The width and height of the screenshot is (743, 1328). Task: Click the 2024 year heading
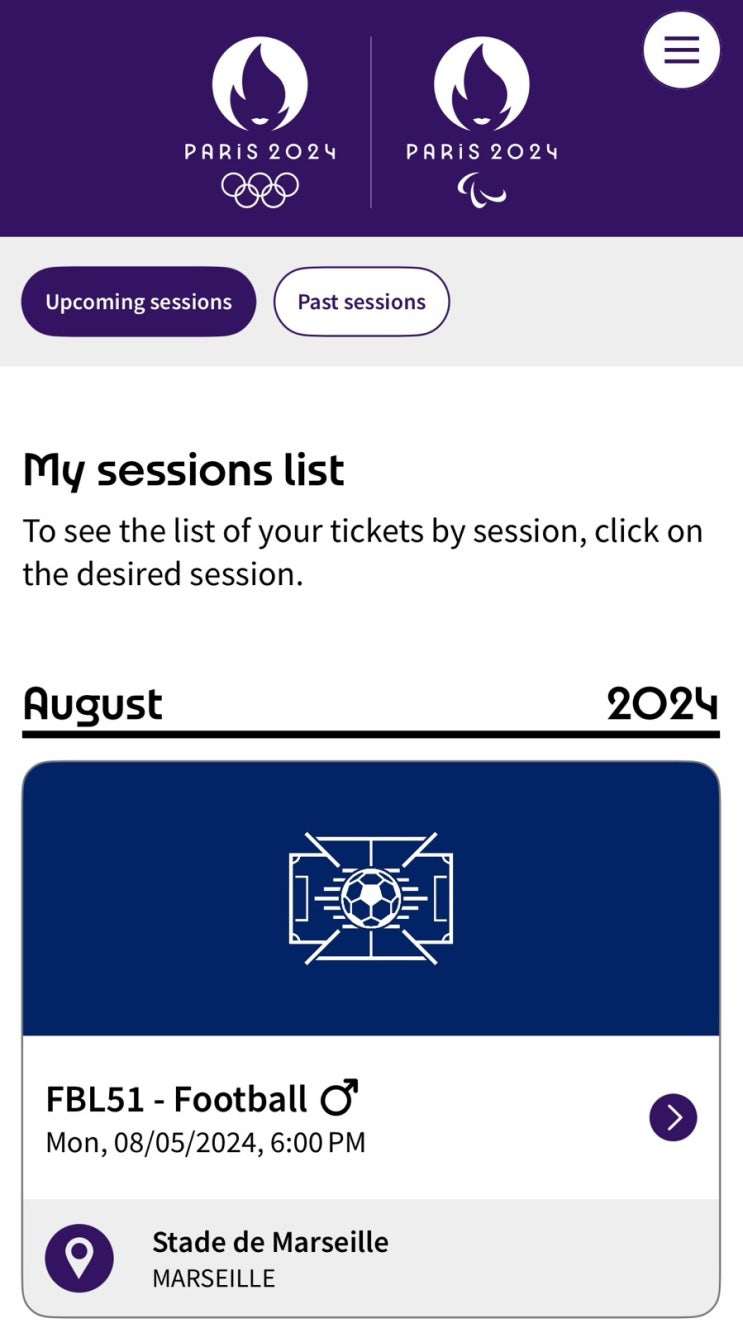point(662,704)
